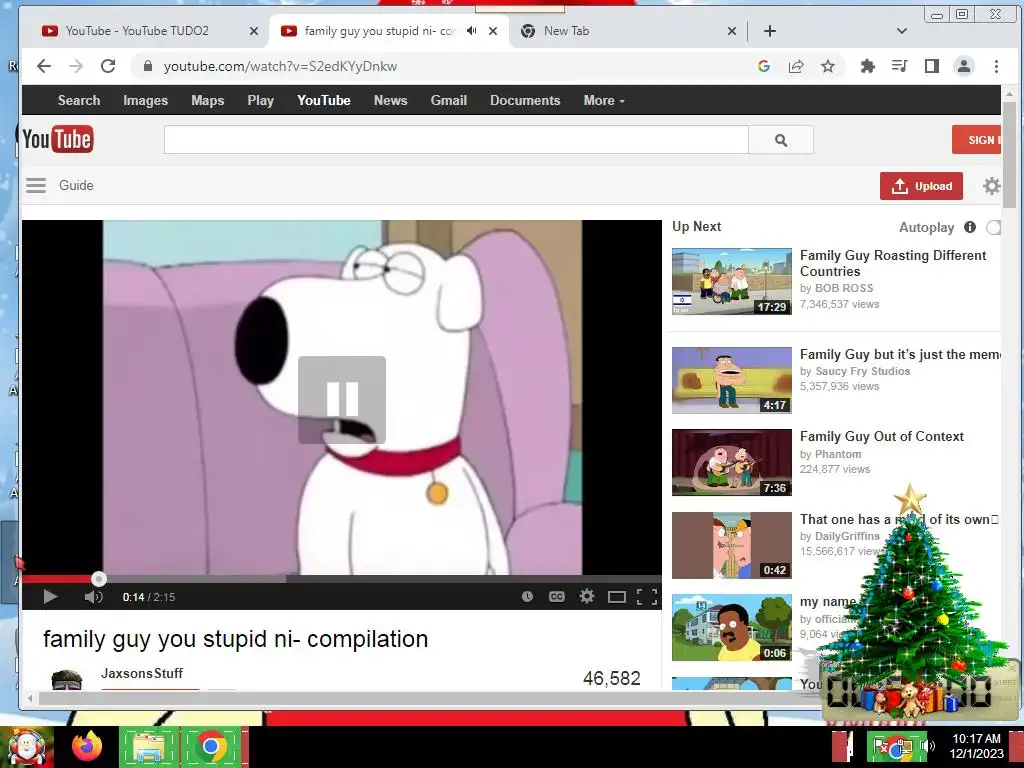This screenshot has height=768, width=1024.
Task: Click the Google icon in address bar
Action: [763, 66]
